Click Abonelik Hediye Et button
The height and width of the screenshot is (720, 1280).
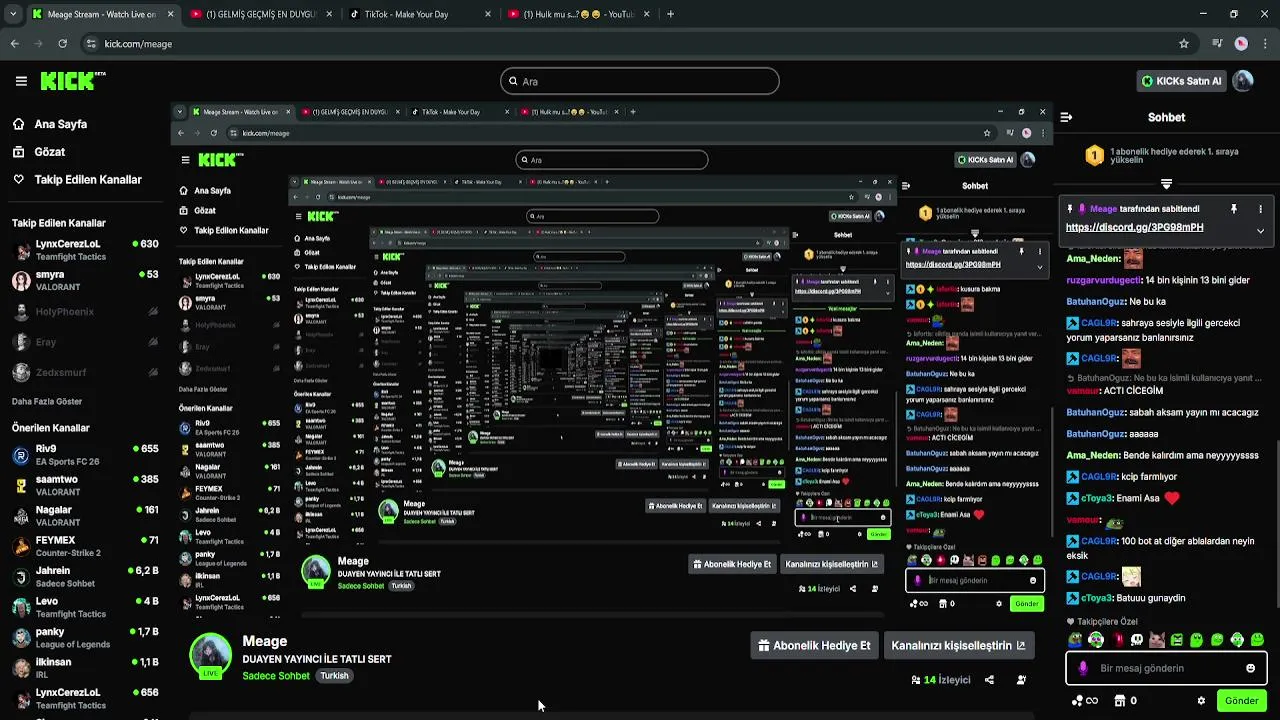coord(816,646)
